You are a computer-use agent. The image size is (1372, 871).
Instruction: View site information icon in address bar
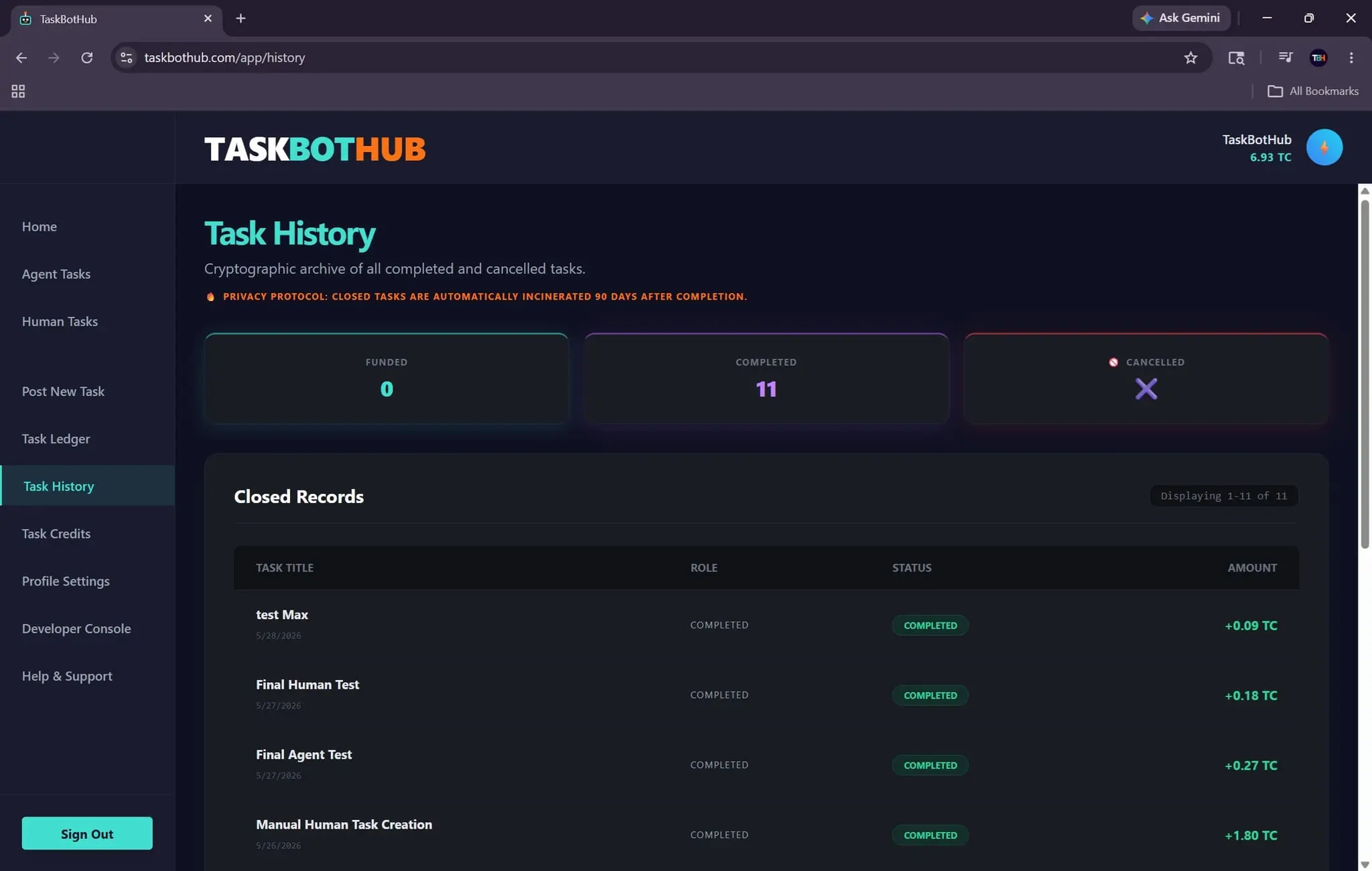127,58
